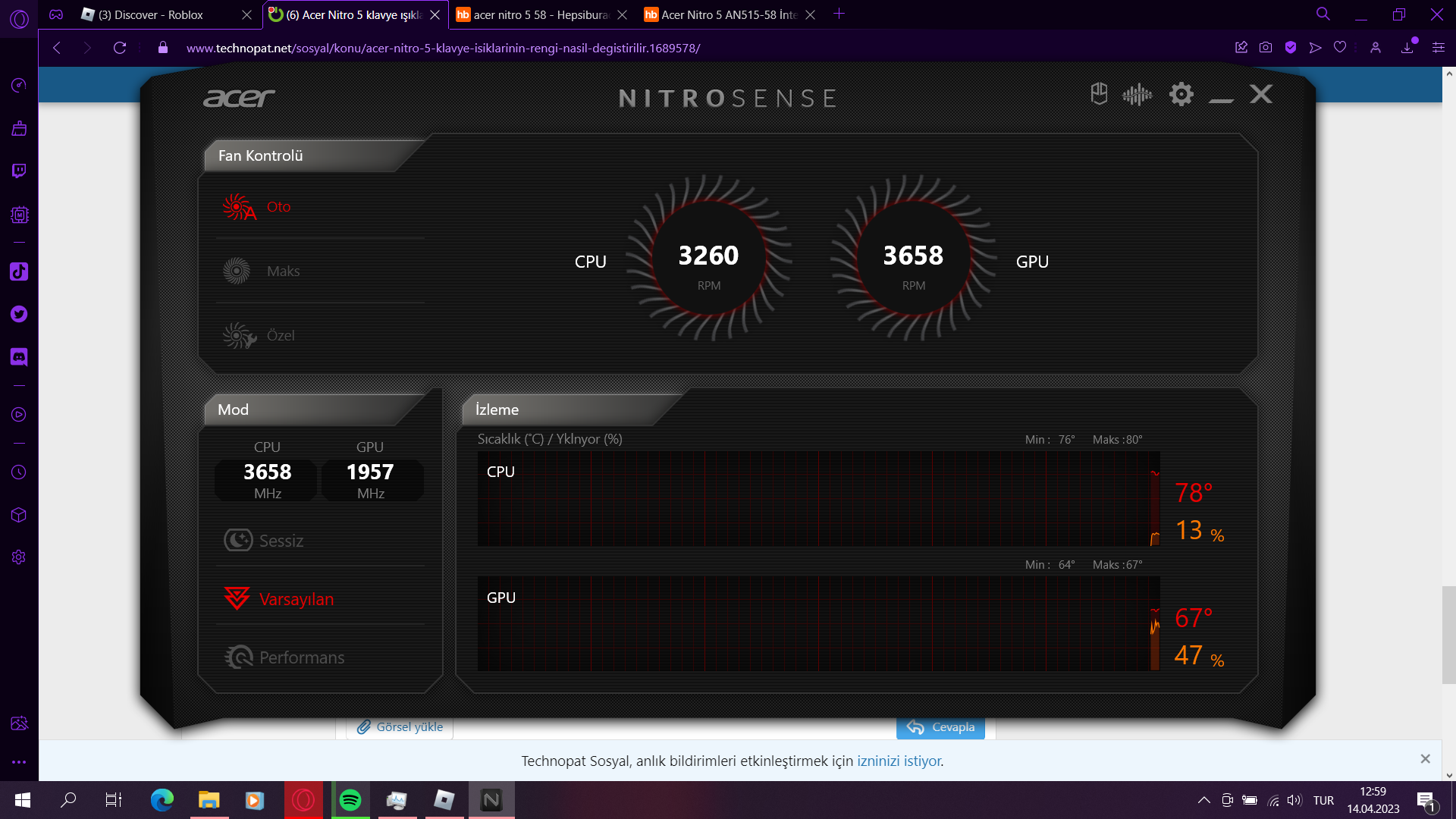Viewport: 1456px width, 819px height.
Task: Switch to acer nitro 5 58 Hepsiburada tab
Action: [x=538, y=14]
